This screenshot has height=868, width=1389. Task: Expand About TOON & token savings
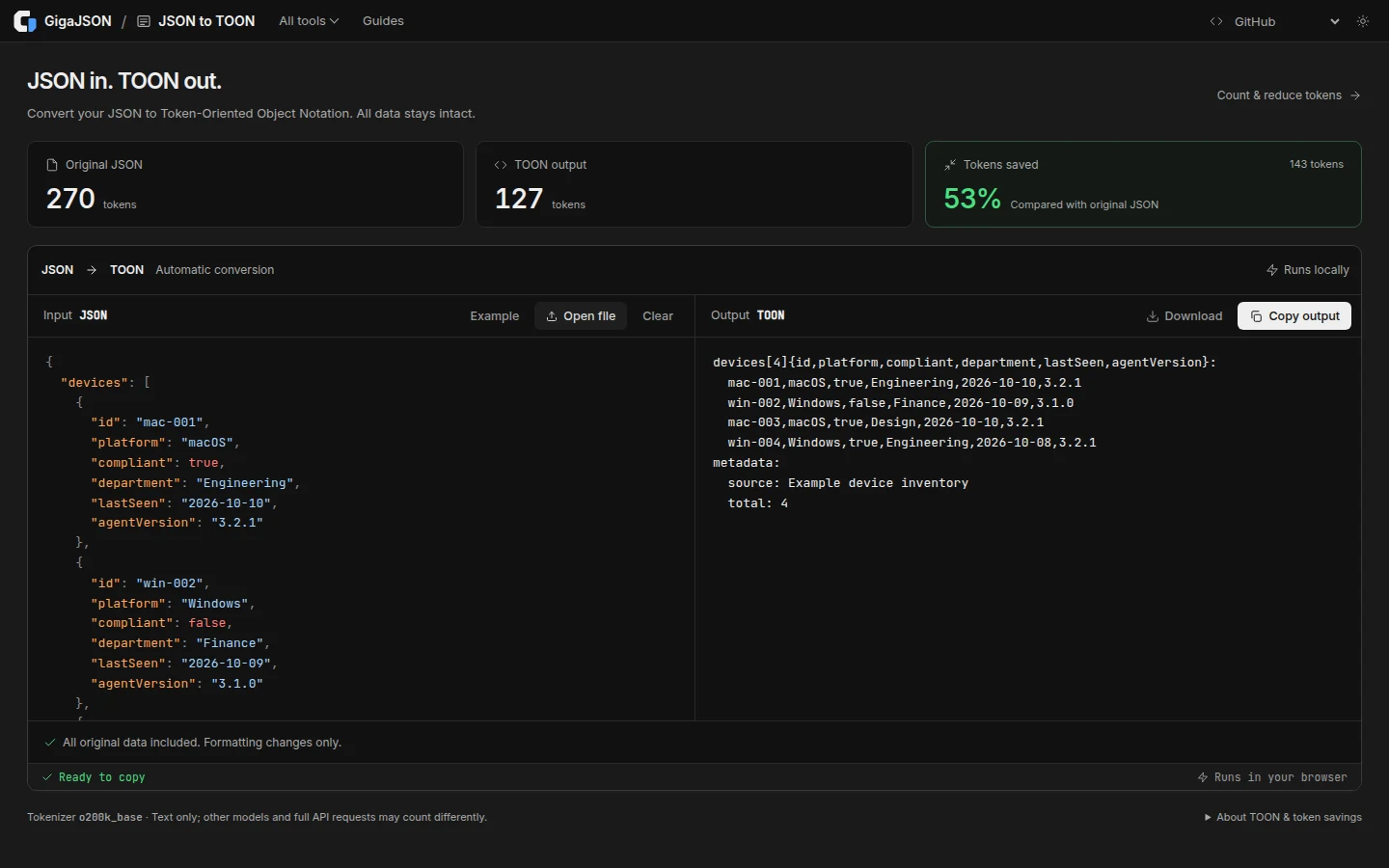pyautogui.click(x=1283, y=817)
